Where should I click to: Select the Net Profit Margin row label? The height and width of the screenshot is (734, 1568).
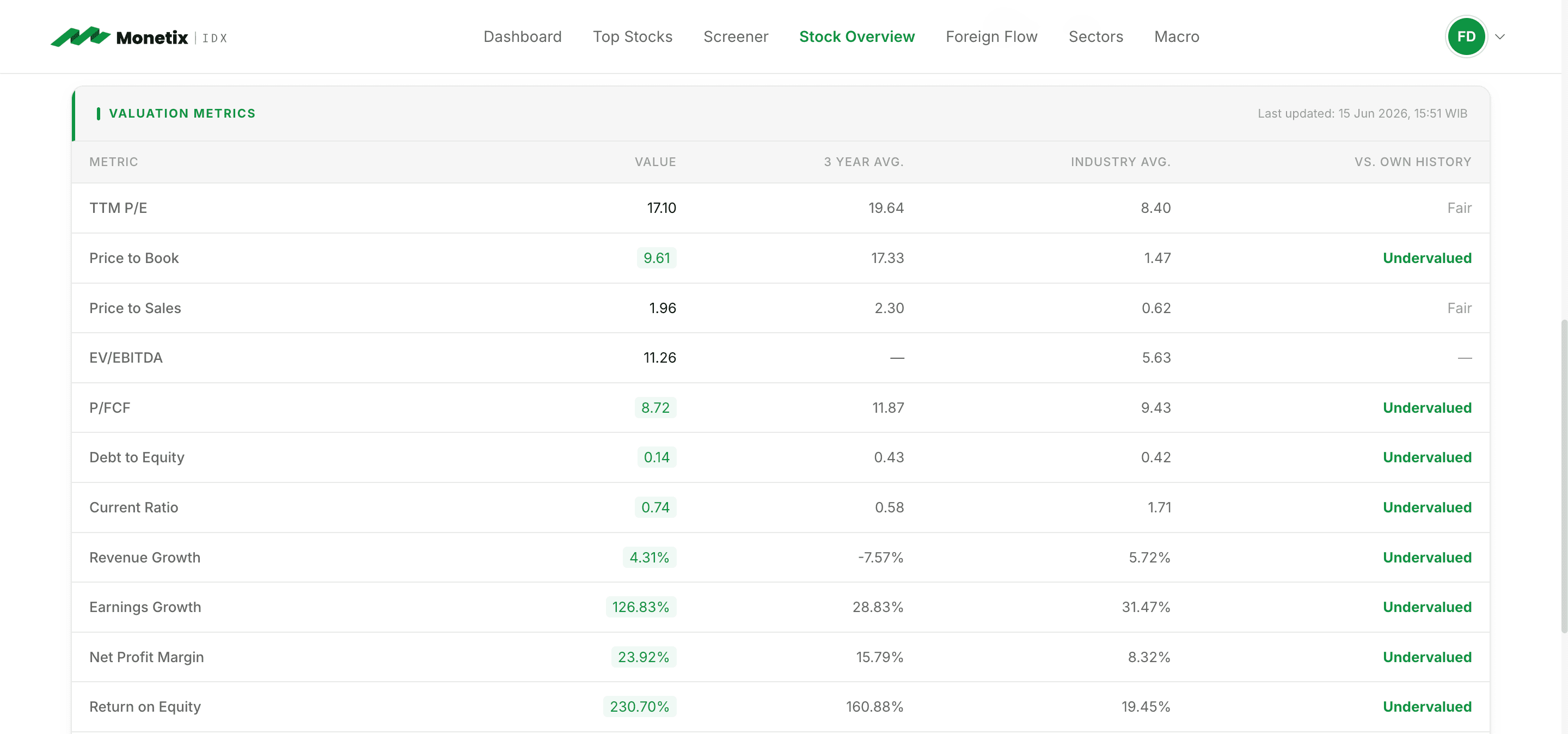146,657
